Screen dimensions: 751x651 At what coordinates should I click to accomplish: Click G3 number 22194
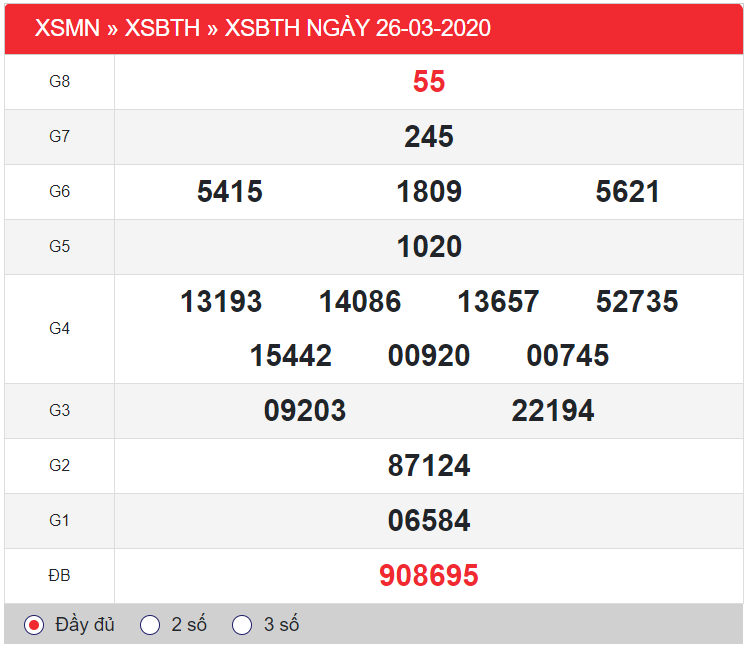pos(553,411)
